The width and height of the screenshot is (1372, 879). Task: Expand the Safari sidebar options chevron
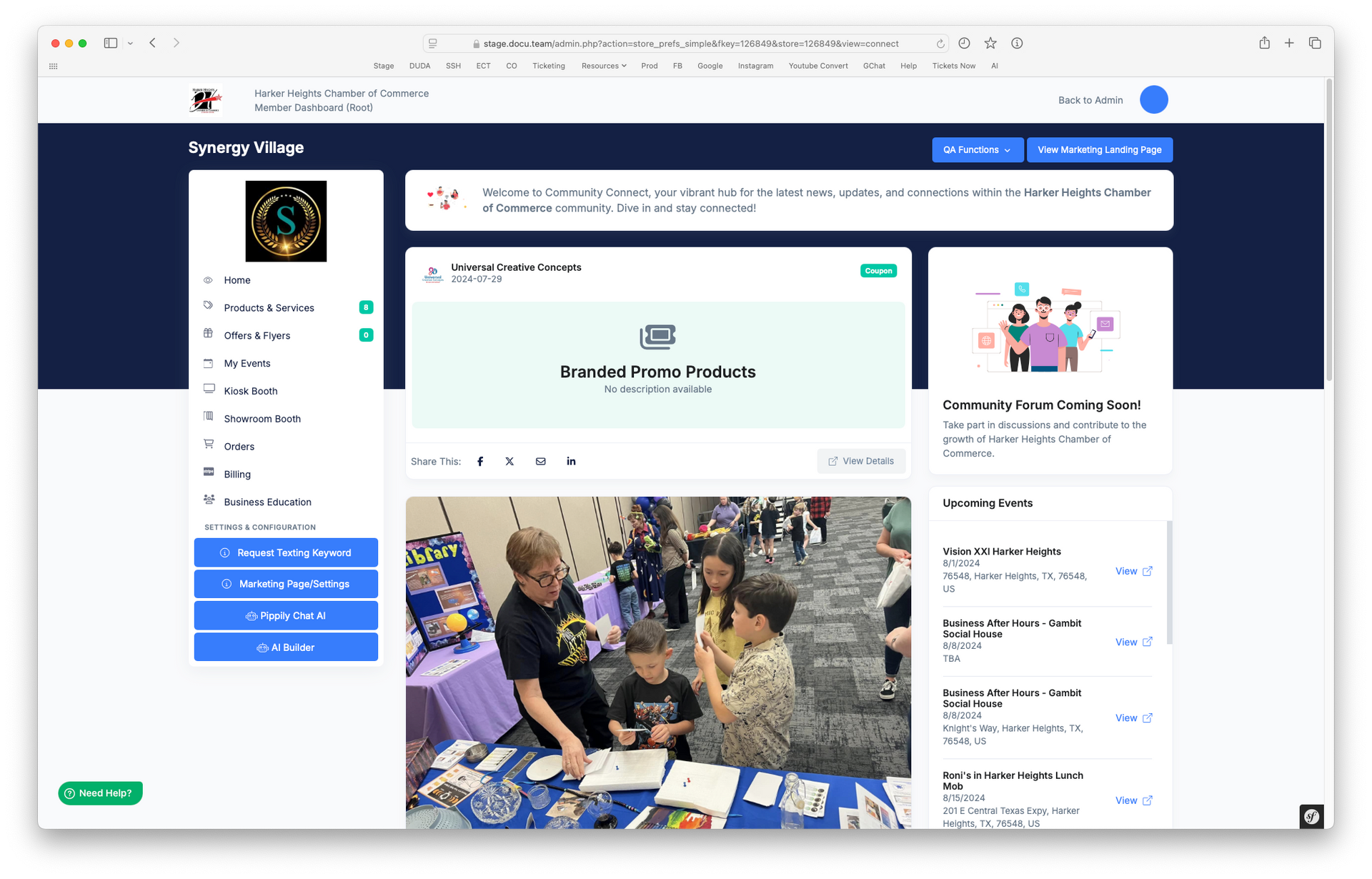tap(130, 44)
